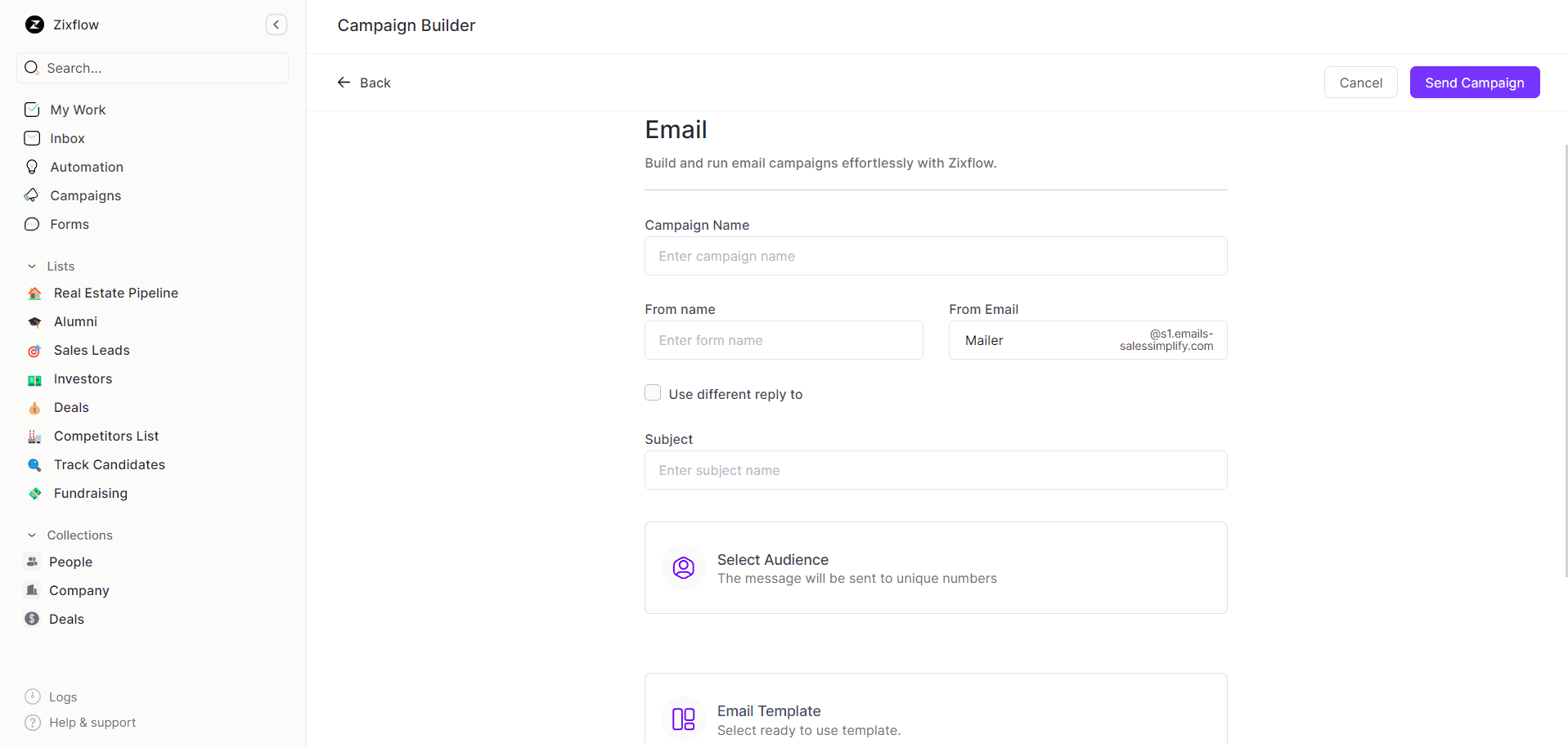Image resolution: width=1568 pixels, height=748 pixels.
Task: Click the Sales Leads target icon
Action: coord(34,350)
